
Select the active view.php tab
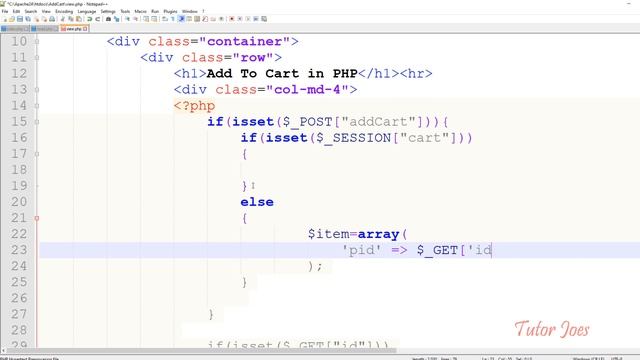pyautogui.click(x=74, y=29)
